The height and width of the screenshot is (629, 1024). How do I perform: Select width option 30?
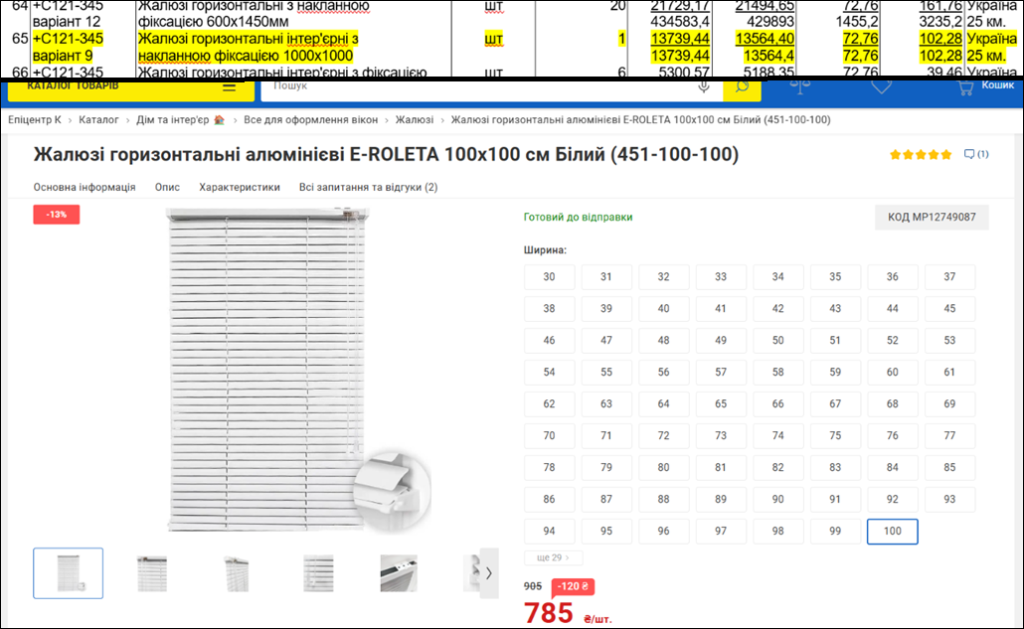click(x=549, y=277)
